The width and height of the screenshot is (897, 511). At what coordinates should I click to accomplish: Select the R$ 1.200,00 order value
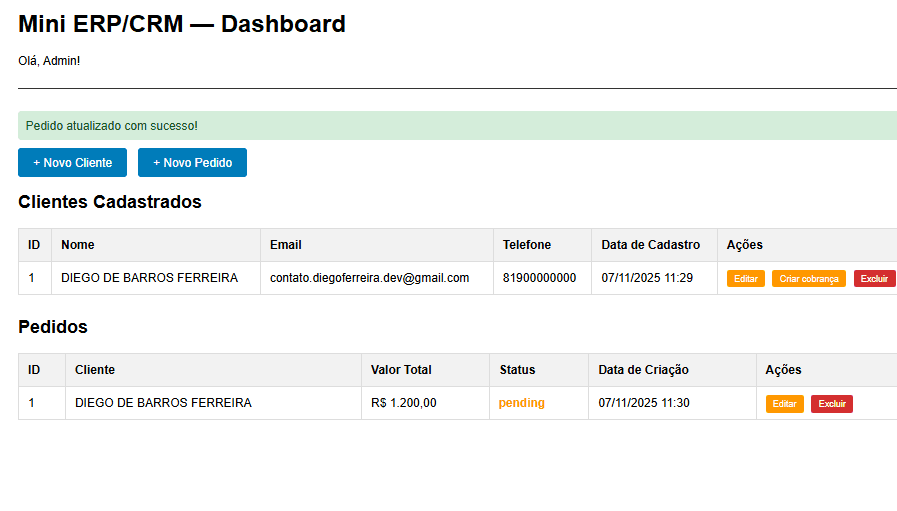coord(403,403)
